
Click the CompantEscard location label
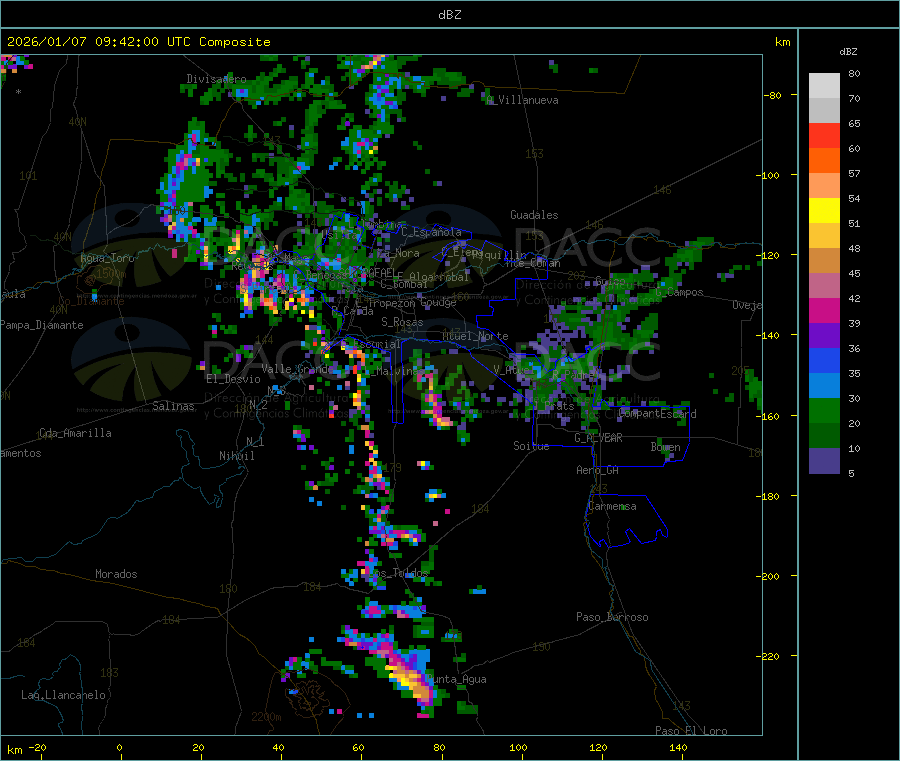click(x=657, y=414)
